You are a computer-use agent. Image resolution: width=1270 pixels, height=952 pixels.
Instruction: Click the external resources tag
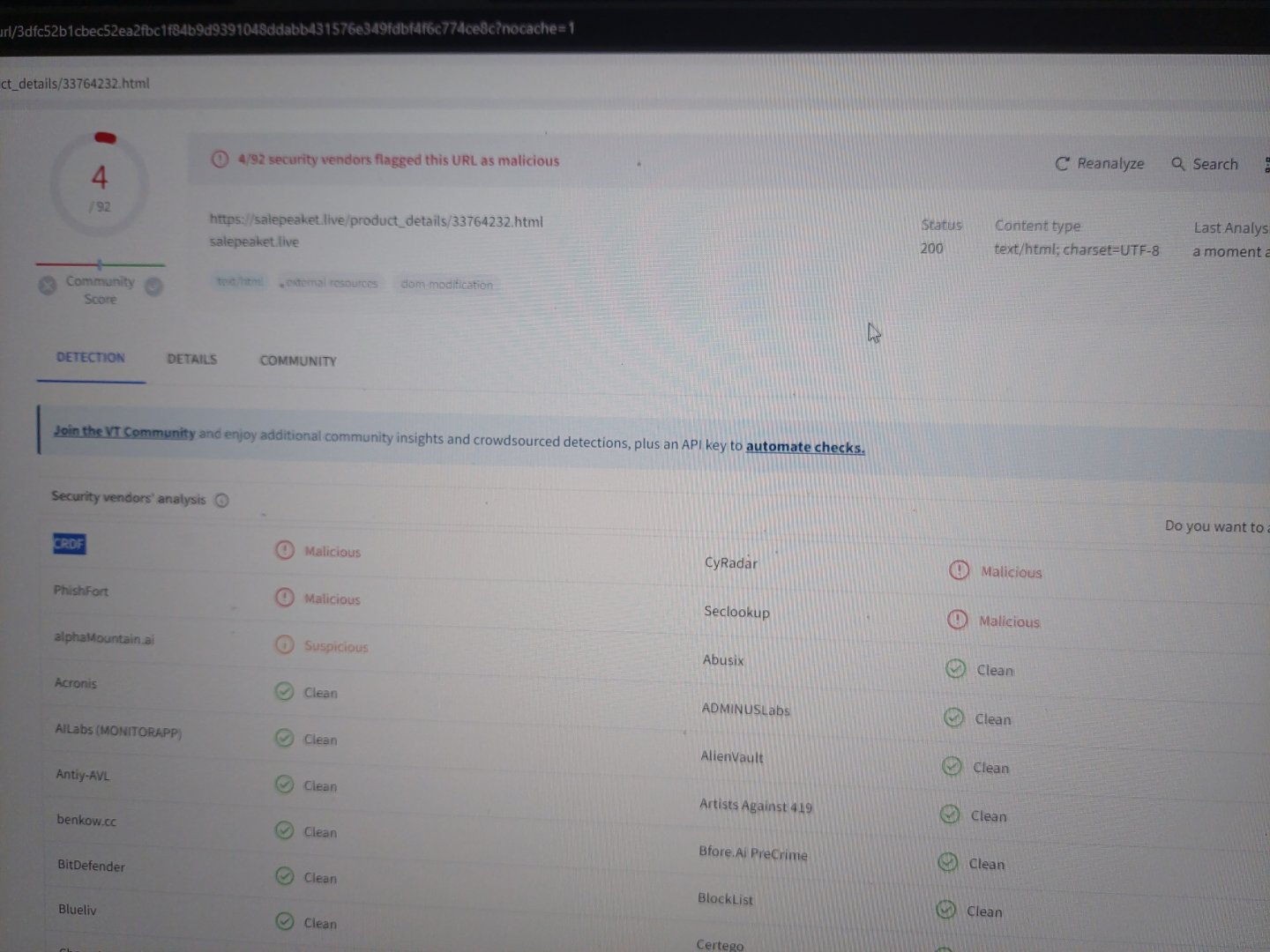(330, 283)
